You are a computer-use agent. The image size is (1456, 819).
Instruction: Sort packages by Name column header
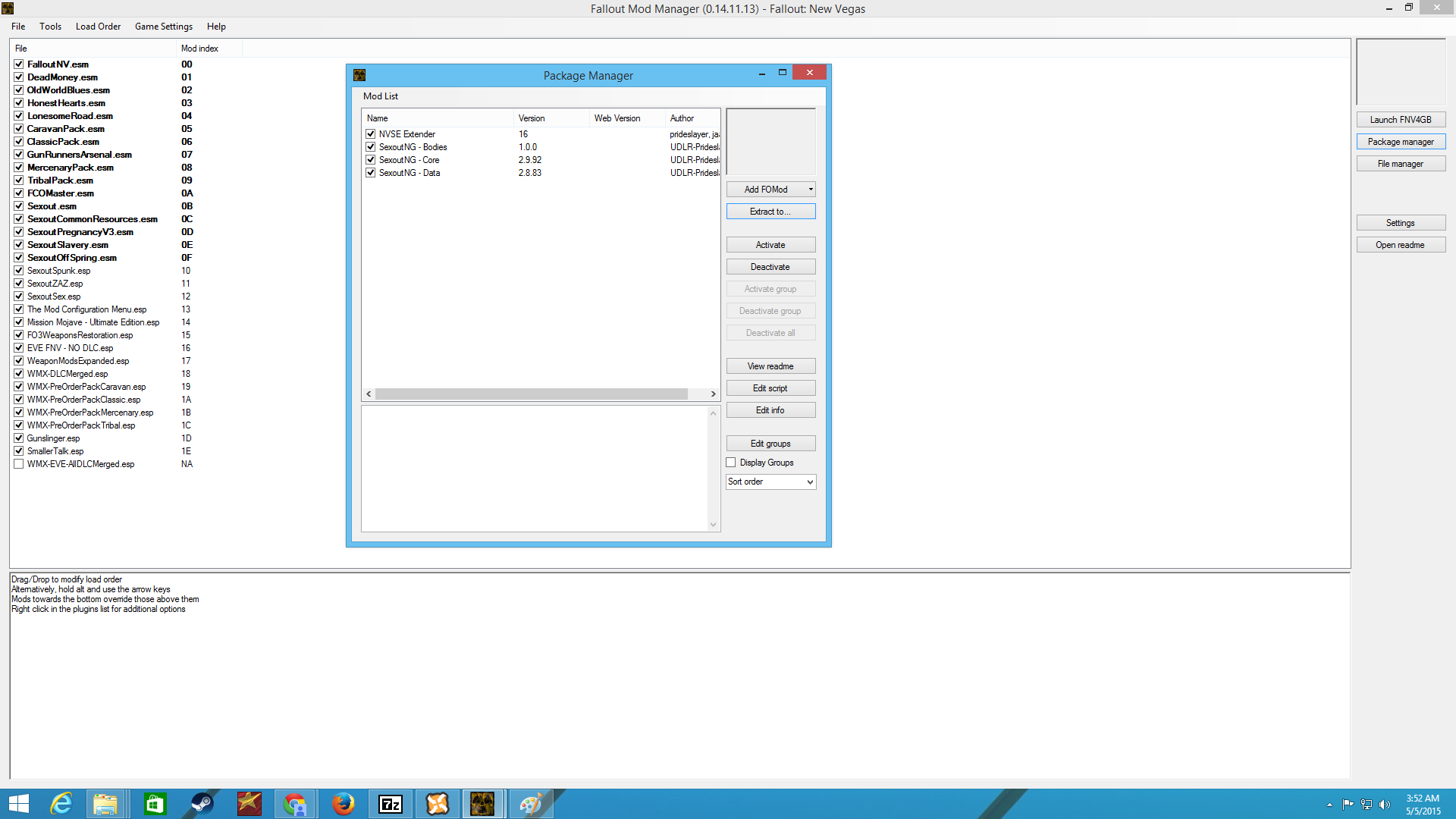pyautogui.click(x=438, y=118)
